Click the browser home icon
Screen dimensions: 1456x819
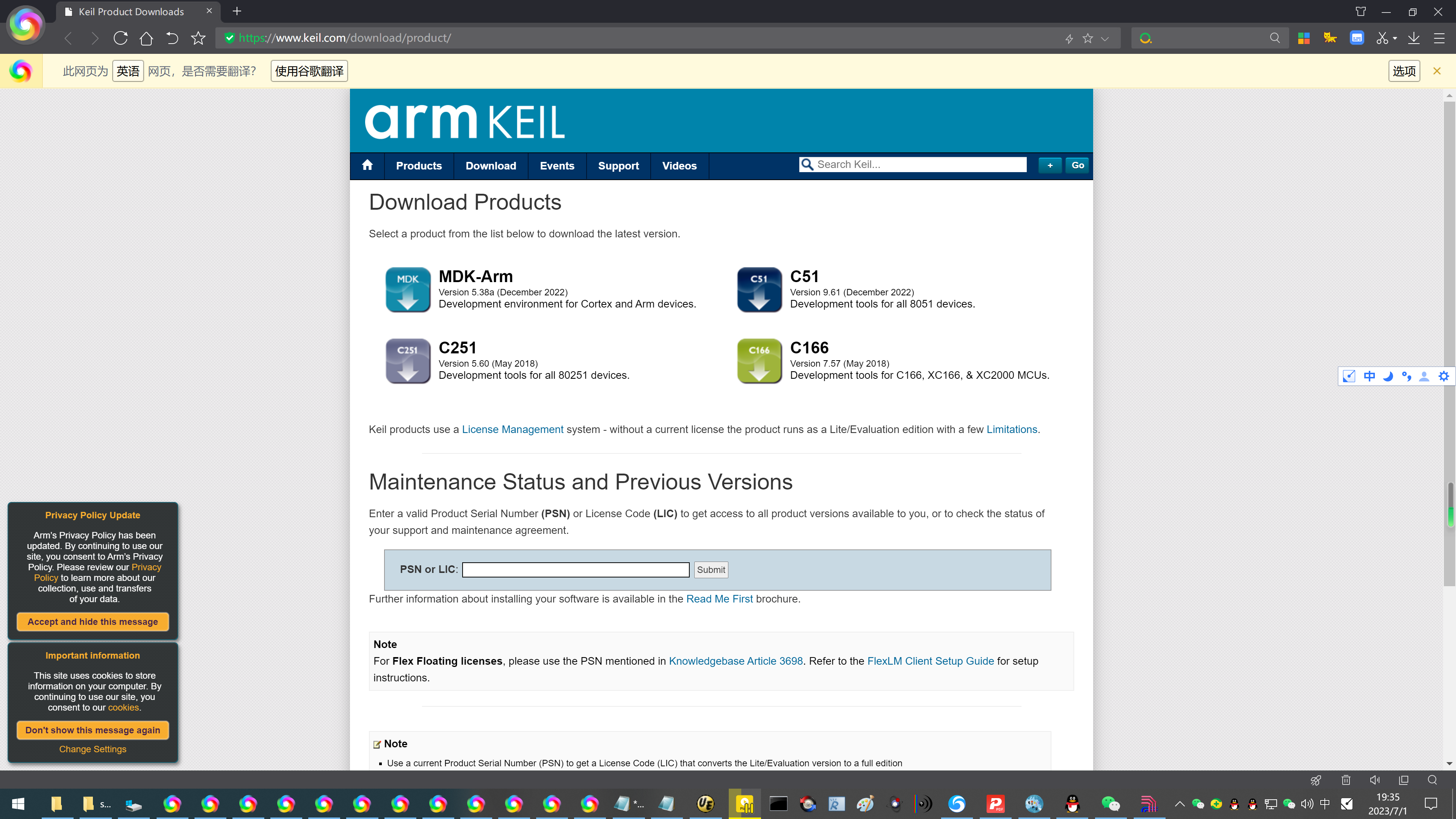click(x=146, y=38)
